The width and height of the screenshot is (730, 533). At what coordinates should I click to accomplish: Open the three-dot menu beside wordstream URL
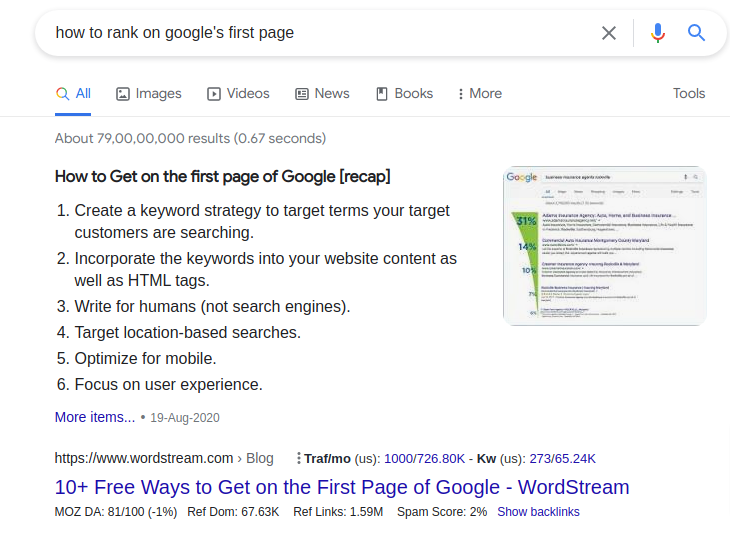(x=298, y=459)
